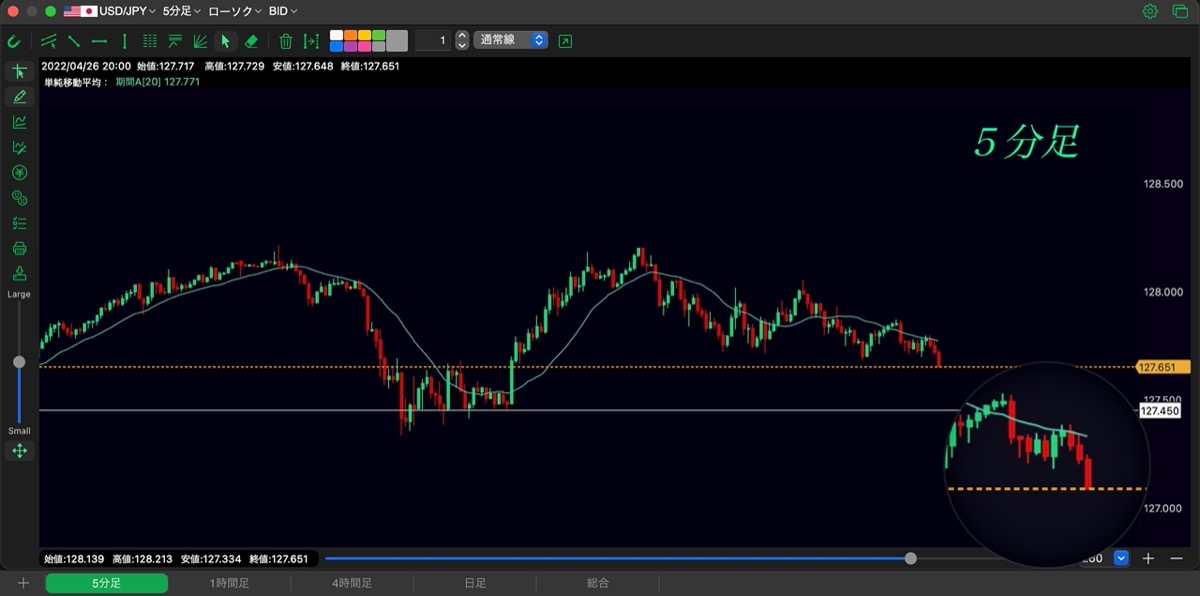Open the ローソク chart type dropdown

click(x=235, y=11)
